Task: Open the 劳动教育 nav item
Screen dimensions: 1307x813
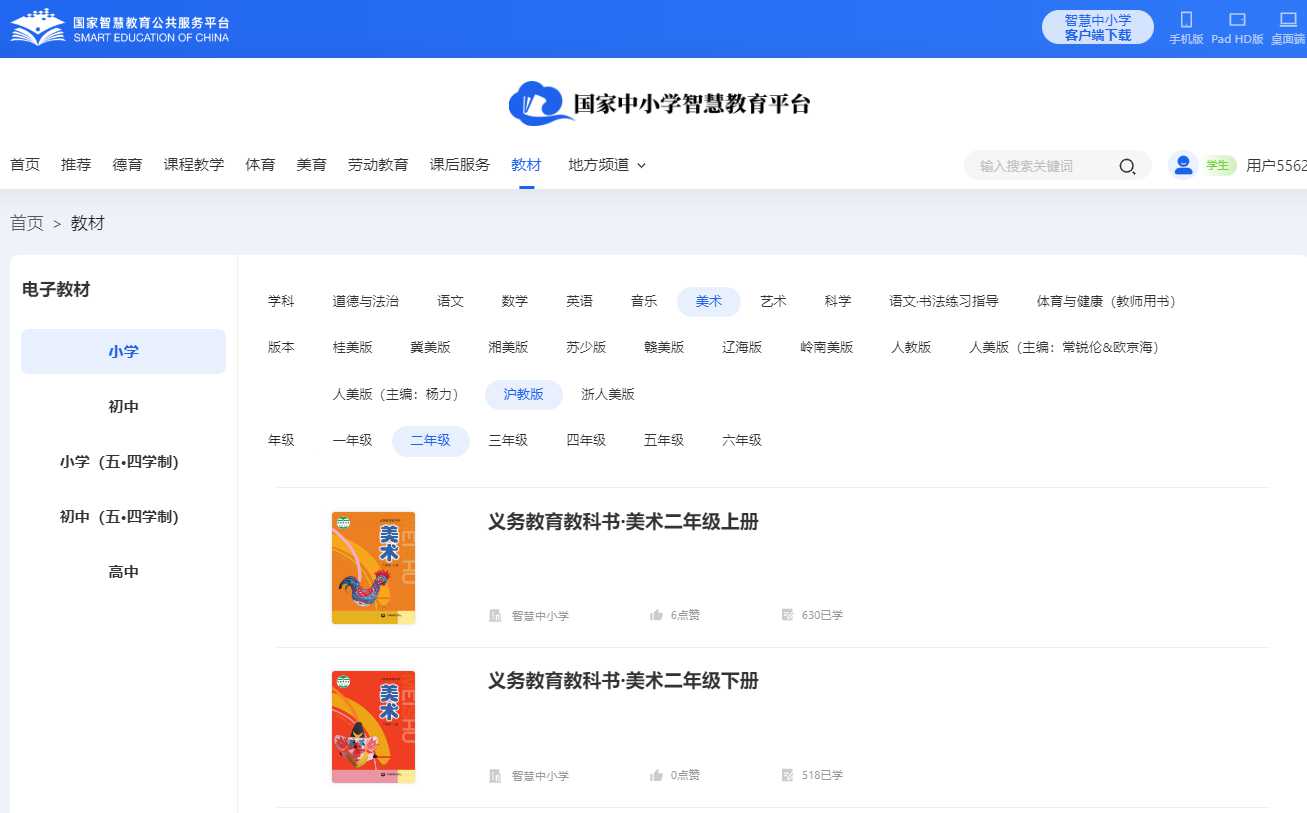Action: point(378,165)
